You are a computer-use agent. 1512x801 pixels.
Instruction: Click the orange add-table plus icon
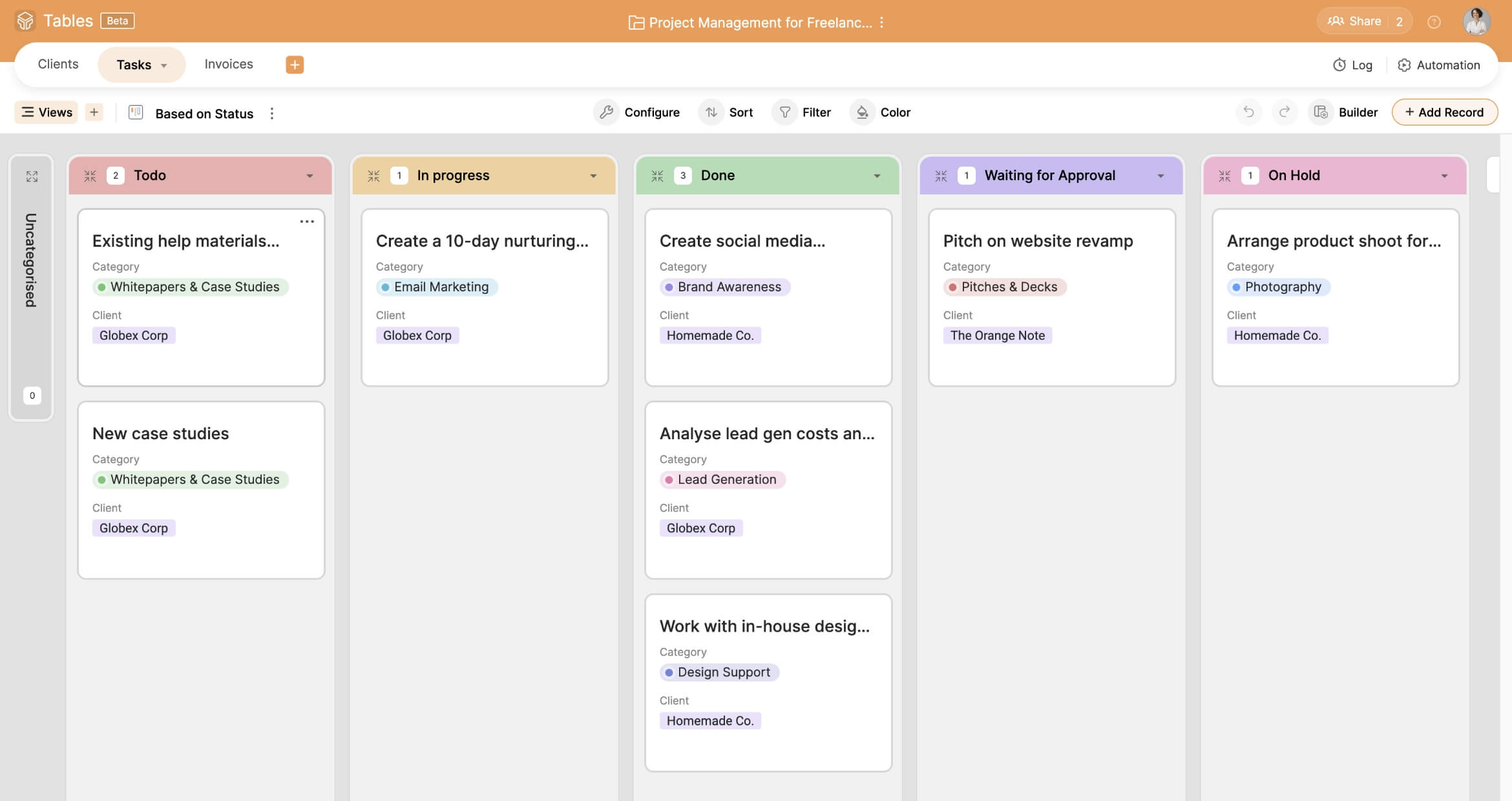[x=295, y=65]
